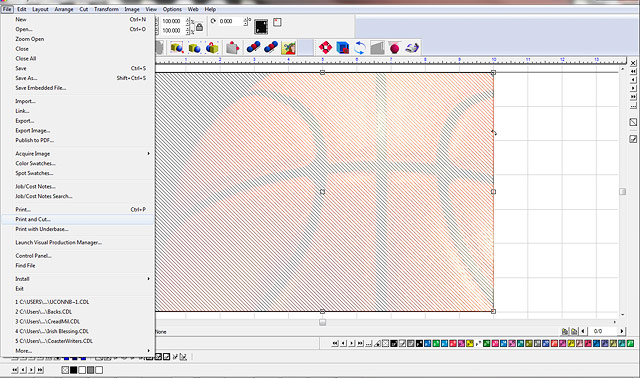
Task: Click the small page icon with red corner
Action: [277, 22]
